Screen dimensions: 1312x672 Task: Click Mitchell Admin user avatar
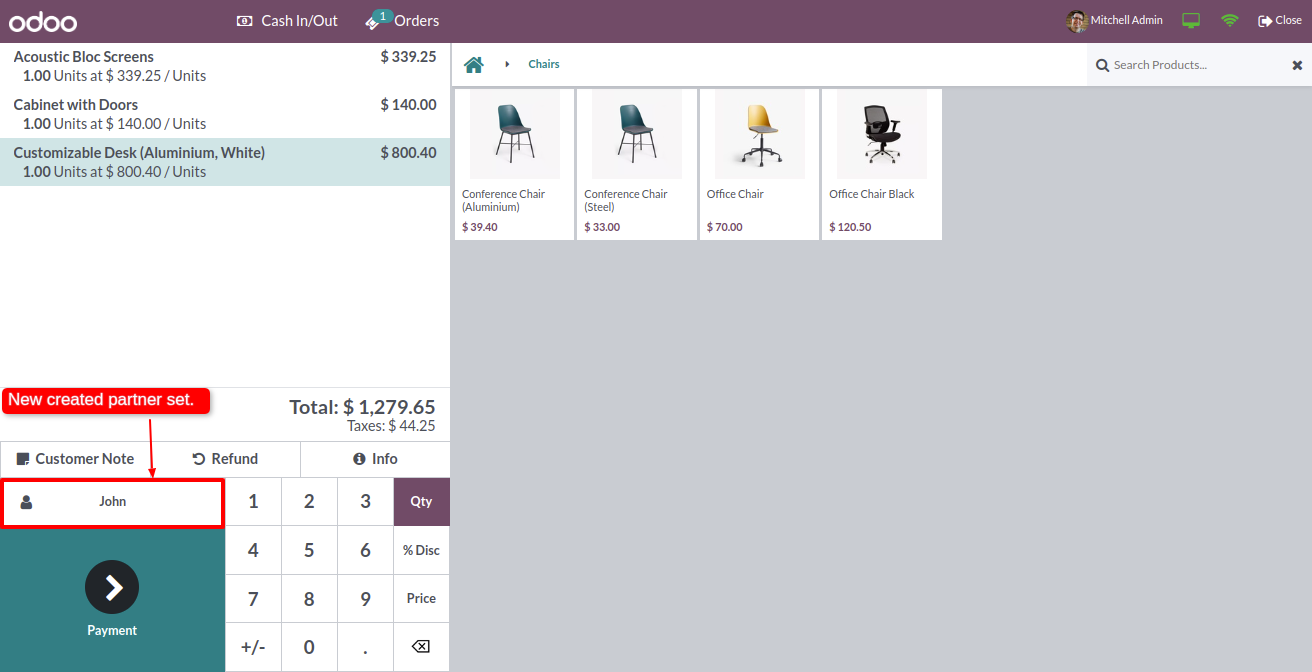coord(1076,20)
